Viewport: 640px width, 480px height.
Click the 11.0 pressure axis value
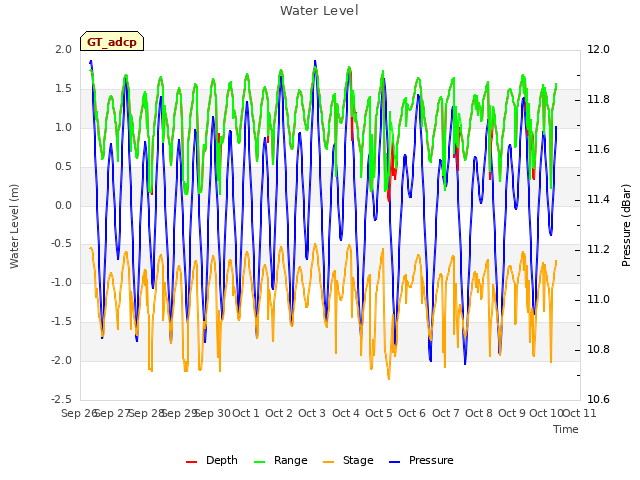pyautogui.click(x=598, y=299)
